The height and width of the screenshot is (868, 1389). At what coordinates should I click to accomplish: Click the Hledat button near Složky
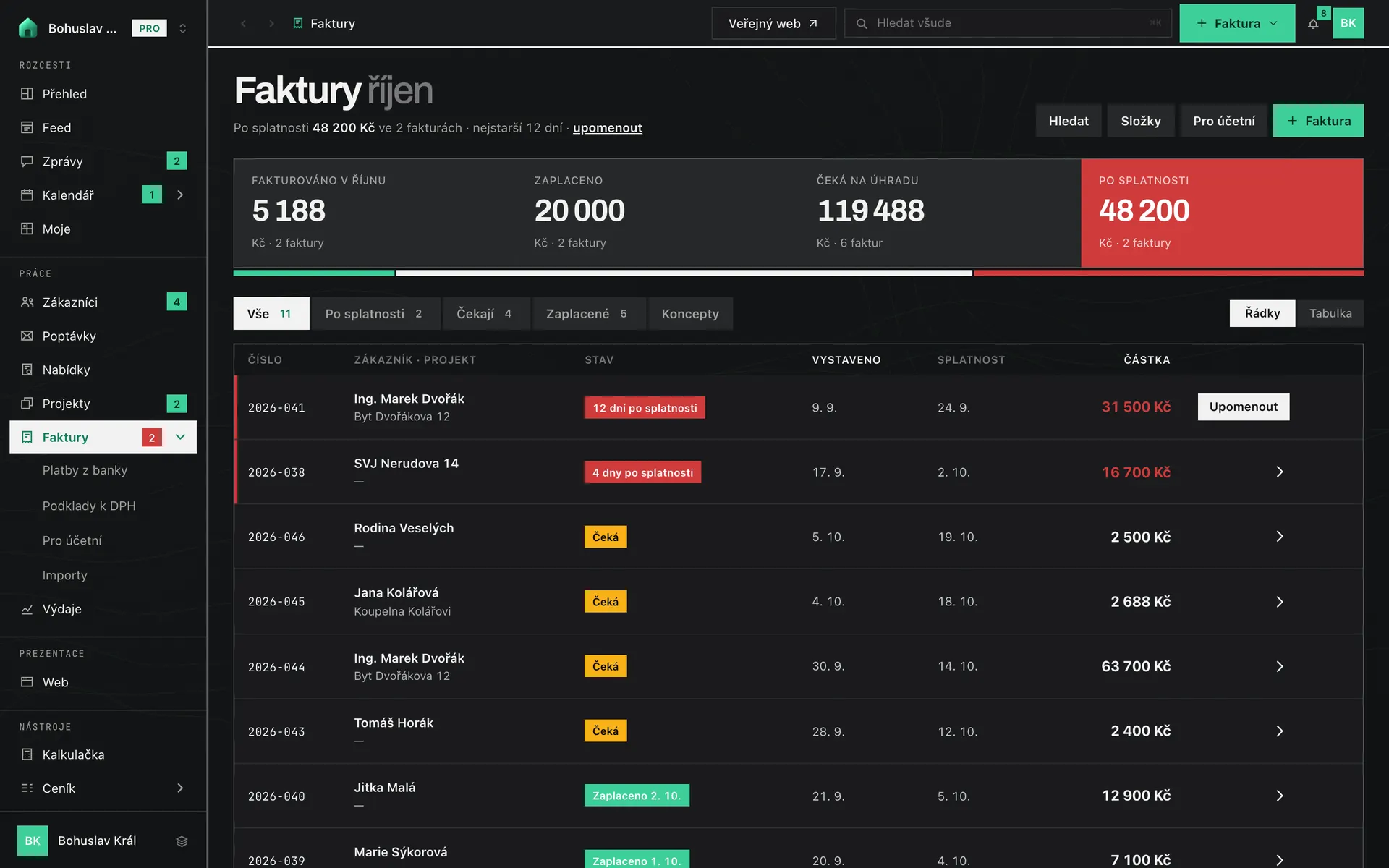coord(1069,121)
